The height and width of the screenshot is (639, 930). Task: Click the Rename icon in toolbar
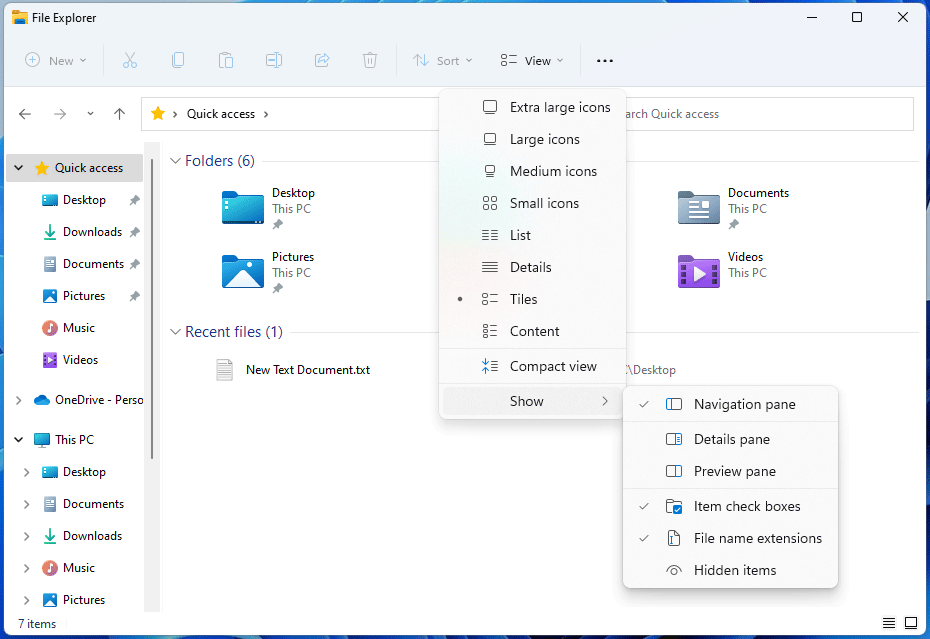pos(274,61)
